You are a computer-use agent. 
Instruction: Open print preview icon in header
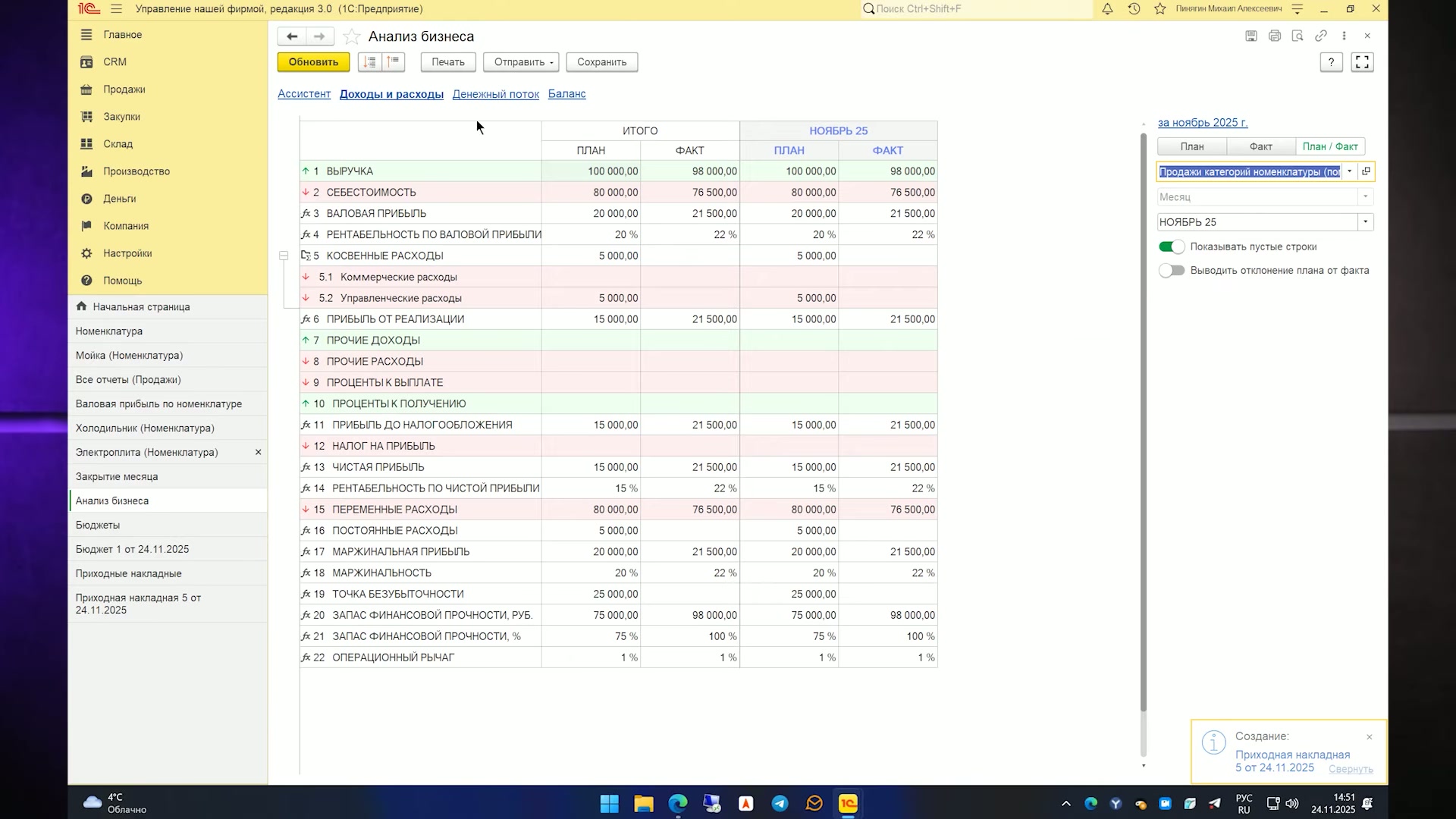pyautogui.click(x=1298, y=36)
